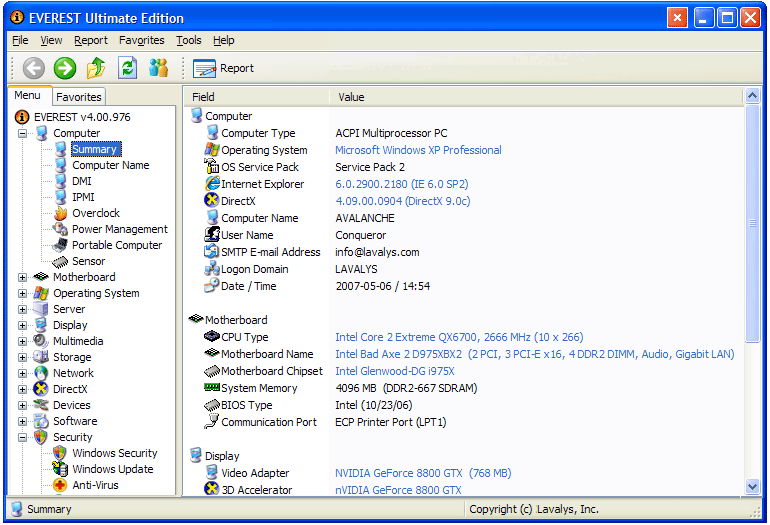The image size is (770, 525).
Task: Click the Multimedia speaker icon
Action: [x=41, y=341]
